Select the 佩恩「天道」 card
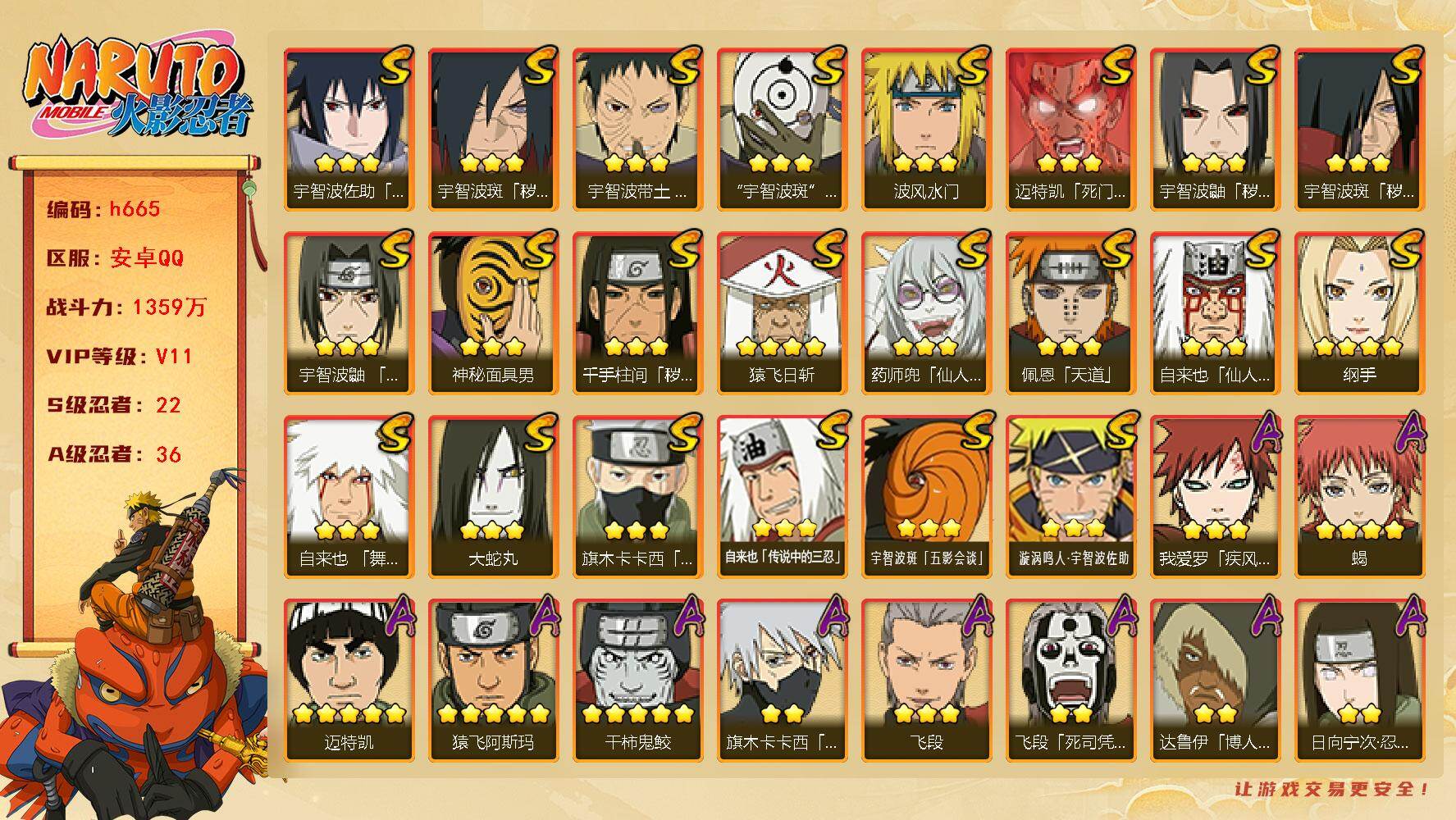The image size is (1456, 820). pyautogui.click(x=1070, y=313)
